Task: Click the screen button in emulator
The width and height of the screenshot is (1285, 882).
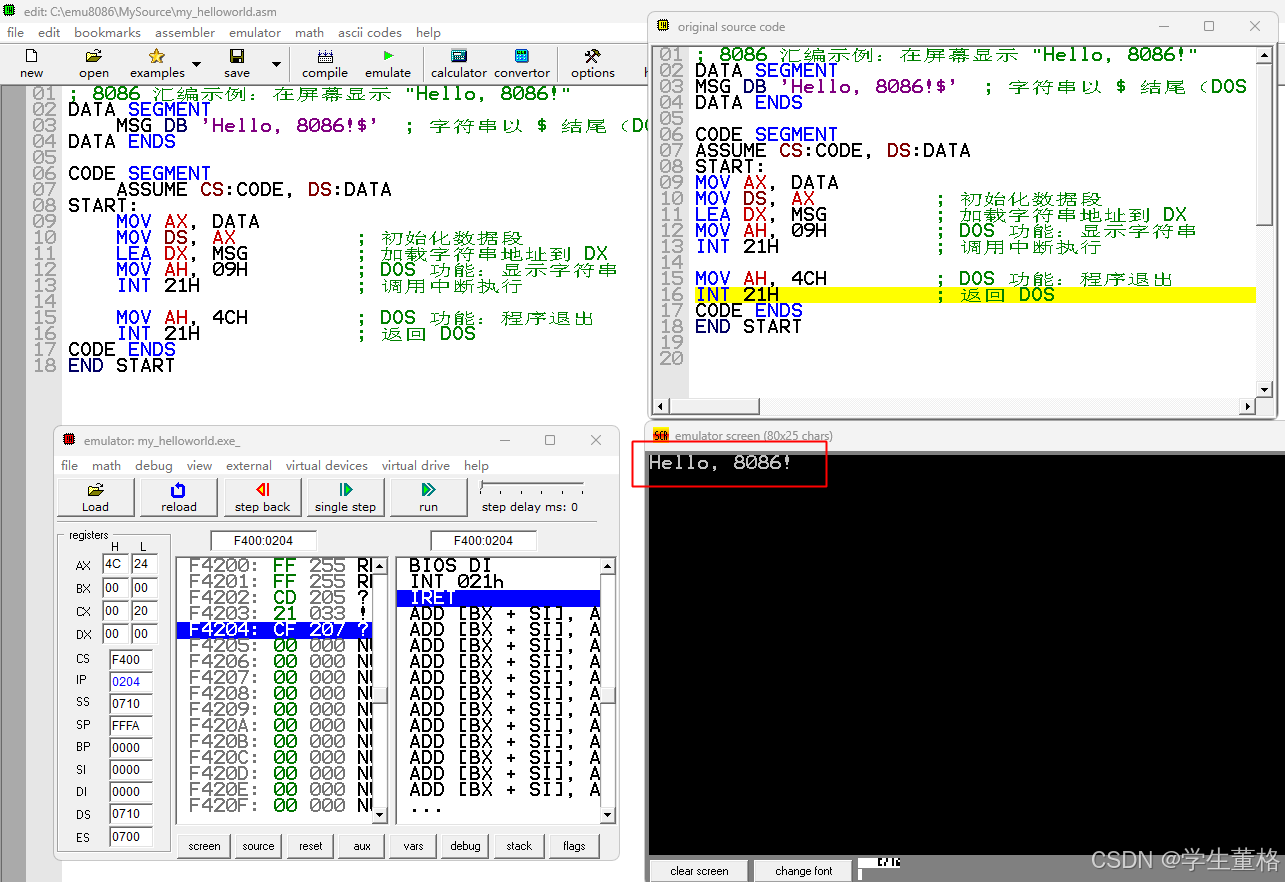Action: 204,846
